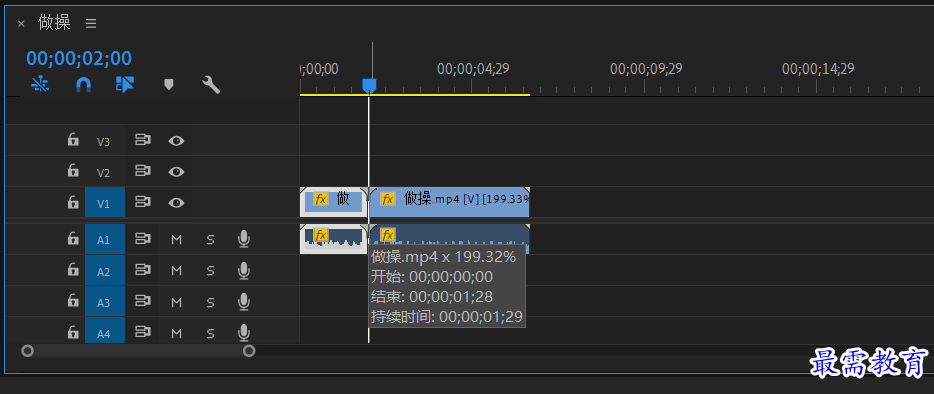Select the 做操 sequence tab title

coord(54,23)
